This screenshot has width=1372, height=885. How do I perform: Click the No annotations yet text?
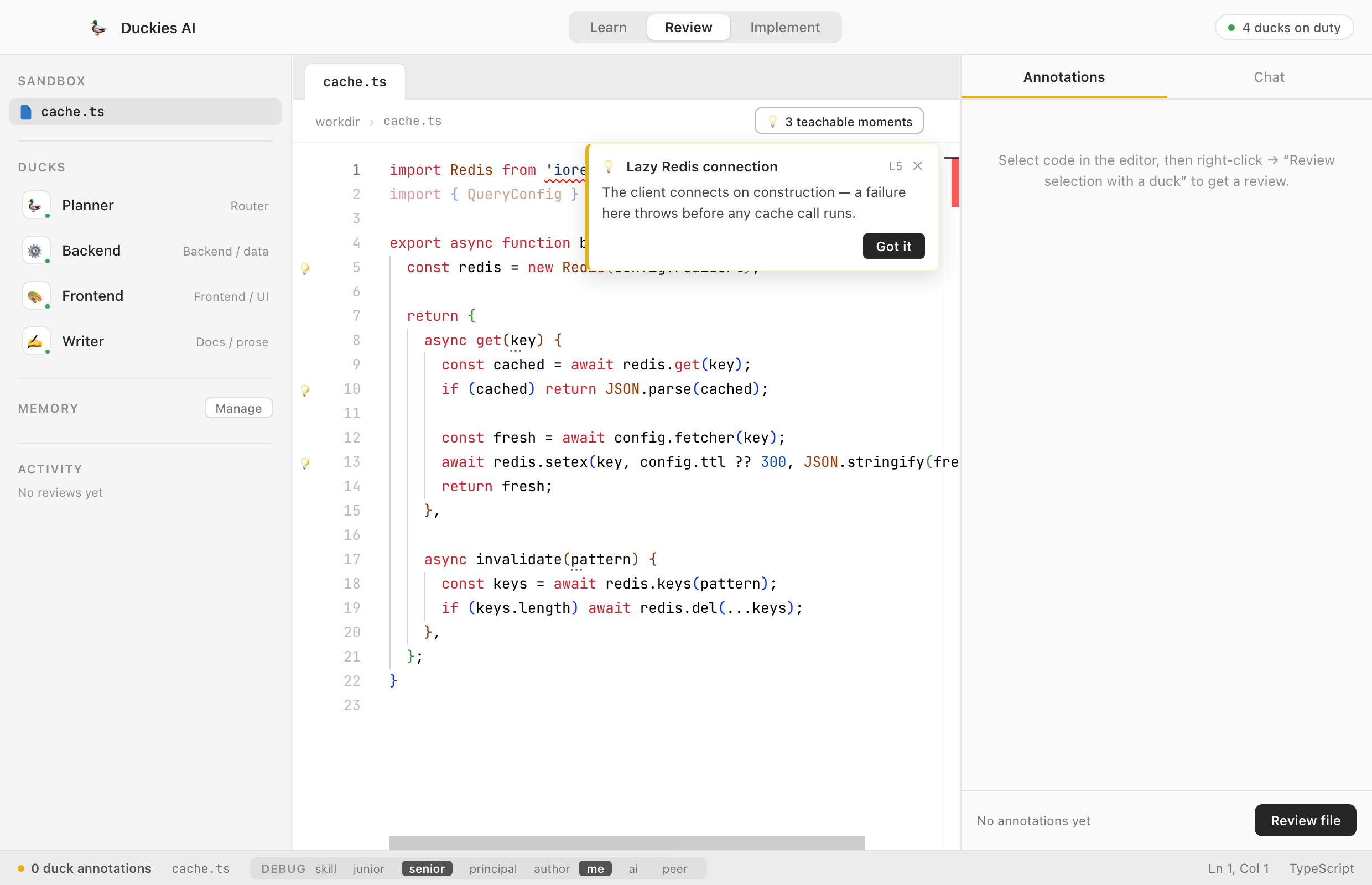pyautogui.click(x=1033, y=821)
